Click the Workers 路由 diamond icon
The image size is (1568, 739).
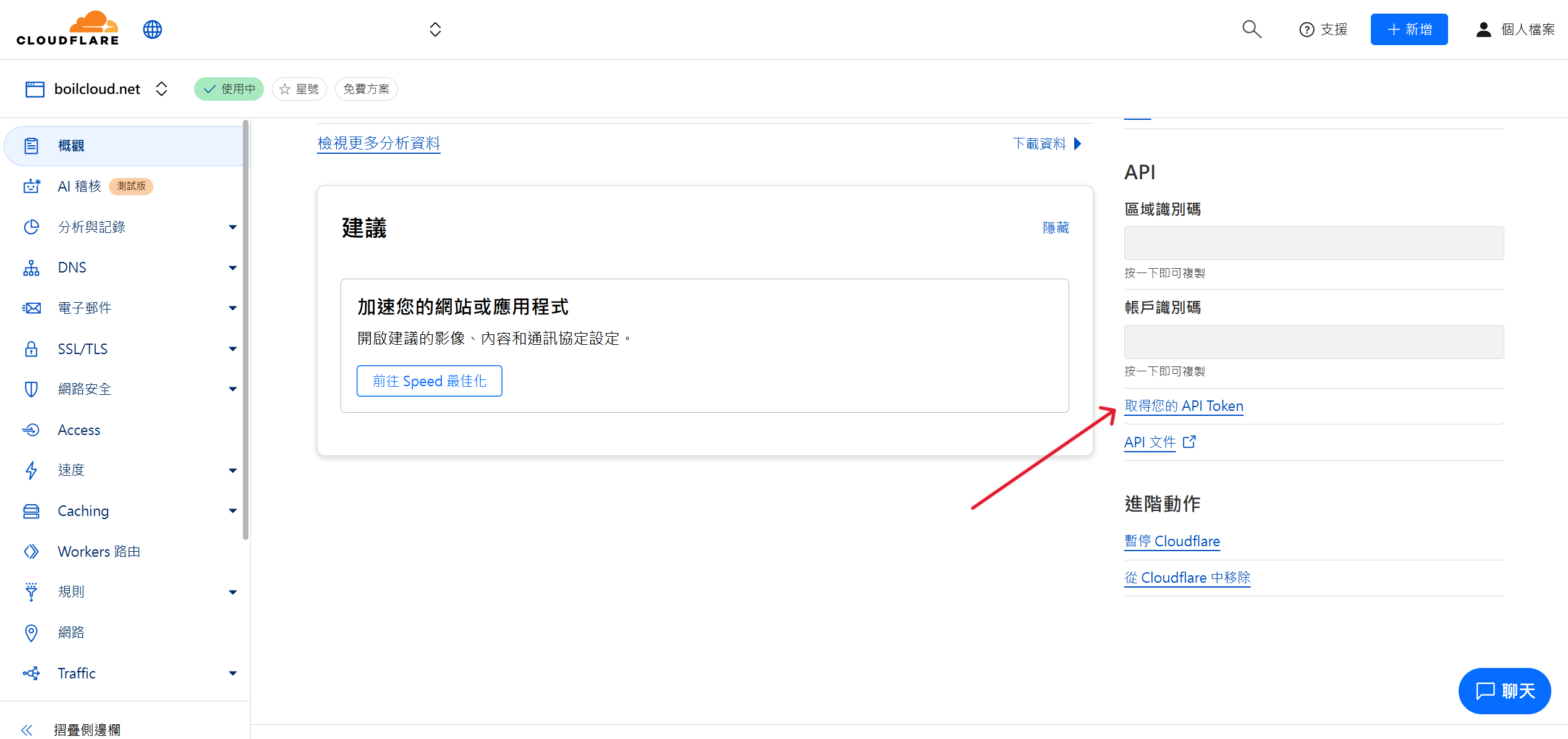coord(32,551)
